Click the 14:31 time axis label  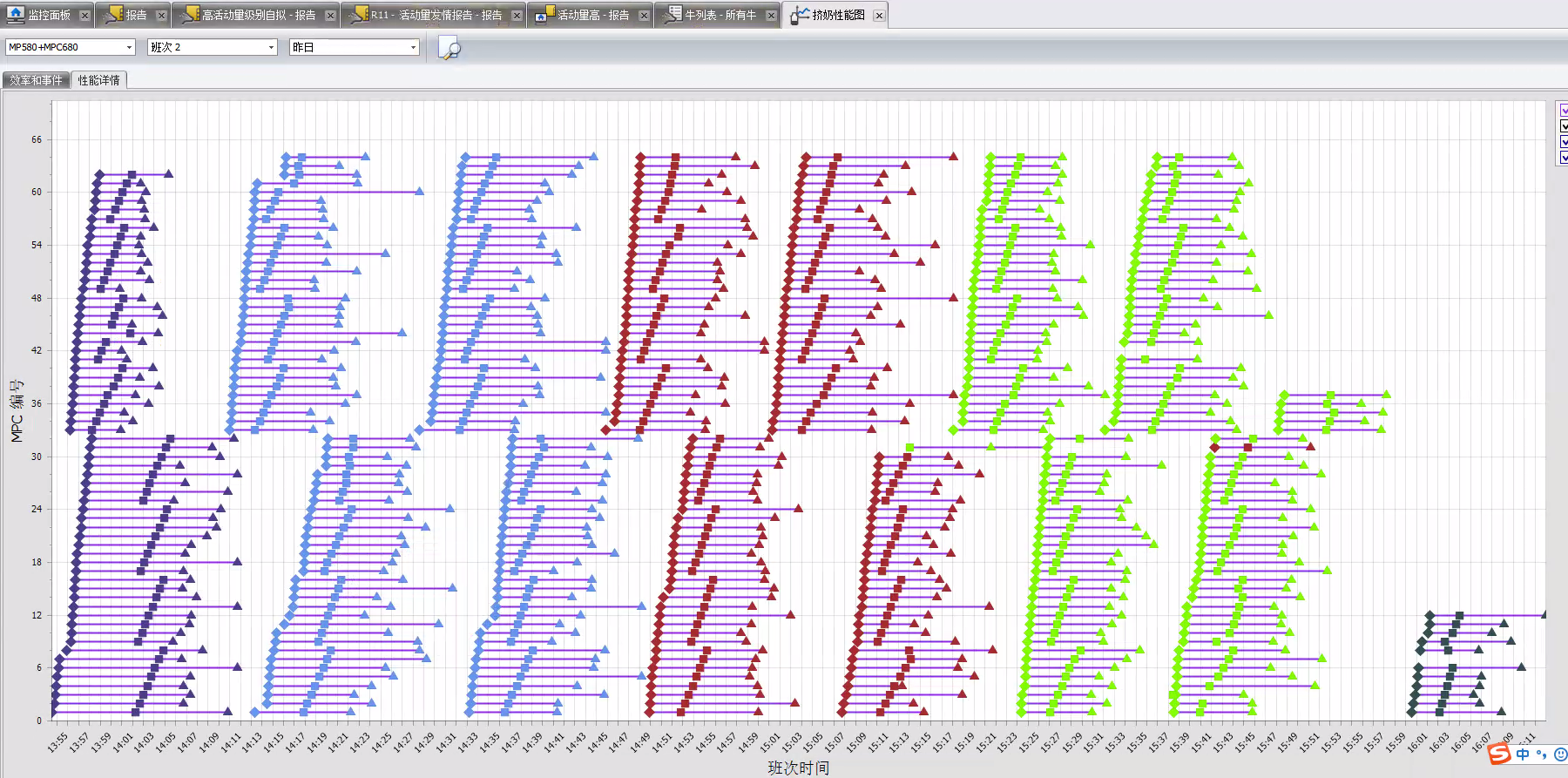point(446,742)
